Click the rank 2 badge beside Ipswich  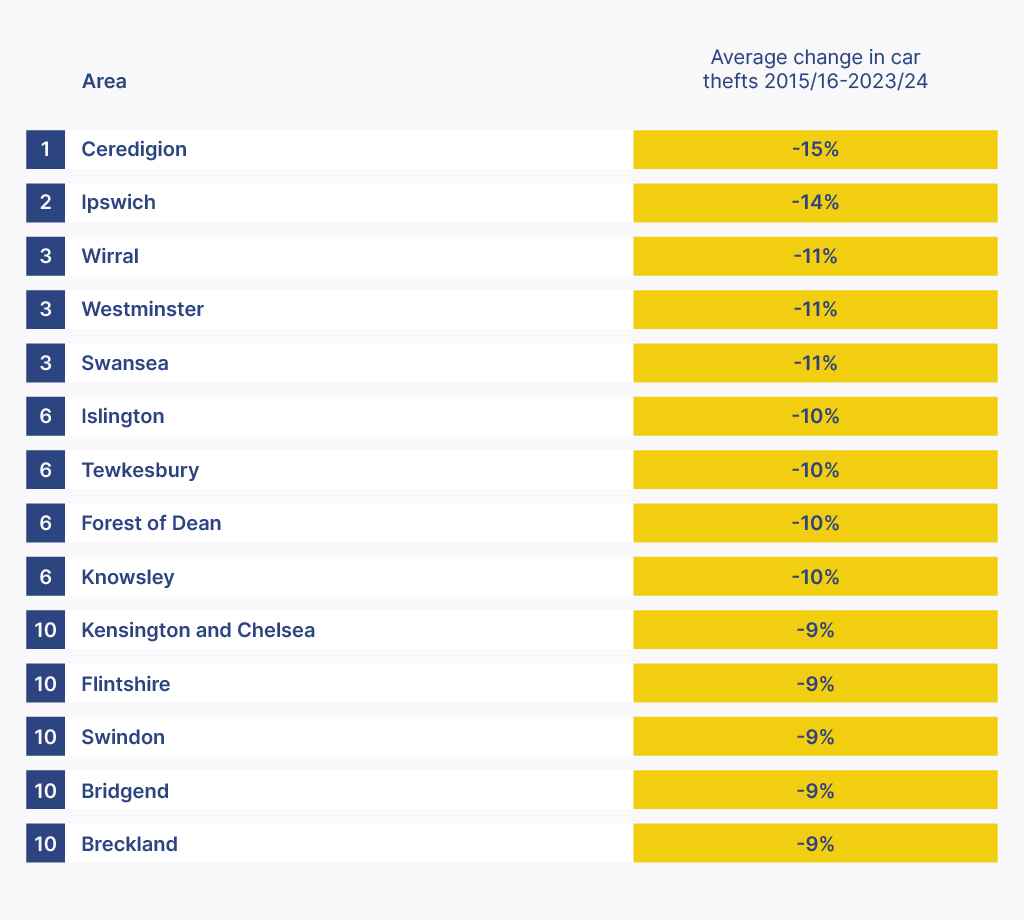tap(45, 202)
